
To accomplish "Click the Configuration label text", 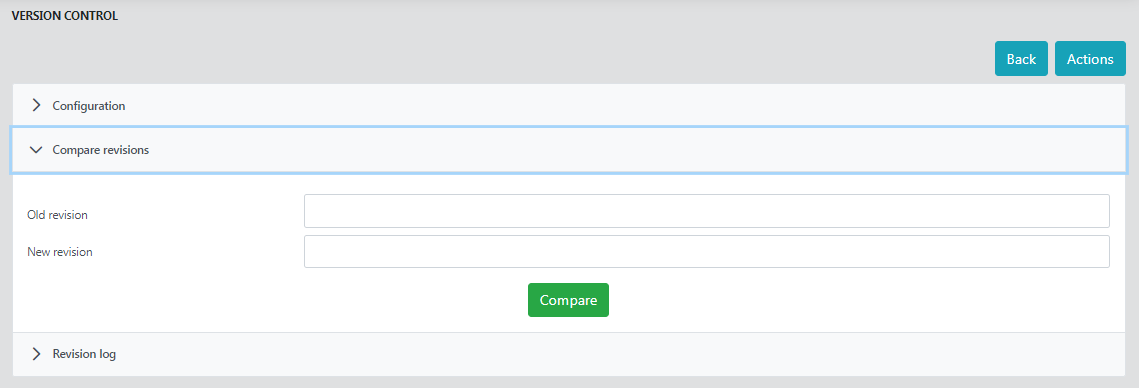I will [x=89, y=106].
